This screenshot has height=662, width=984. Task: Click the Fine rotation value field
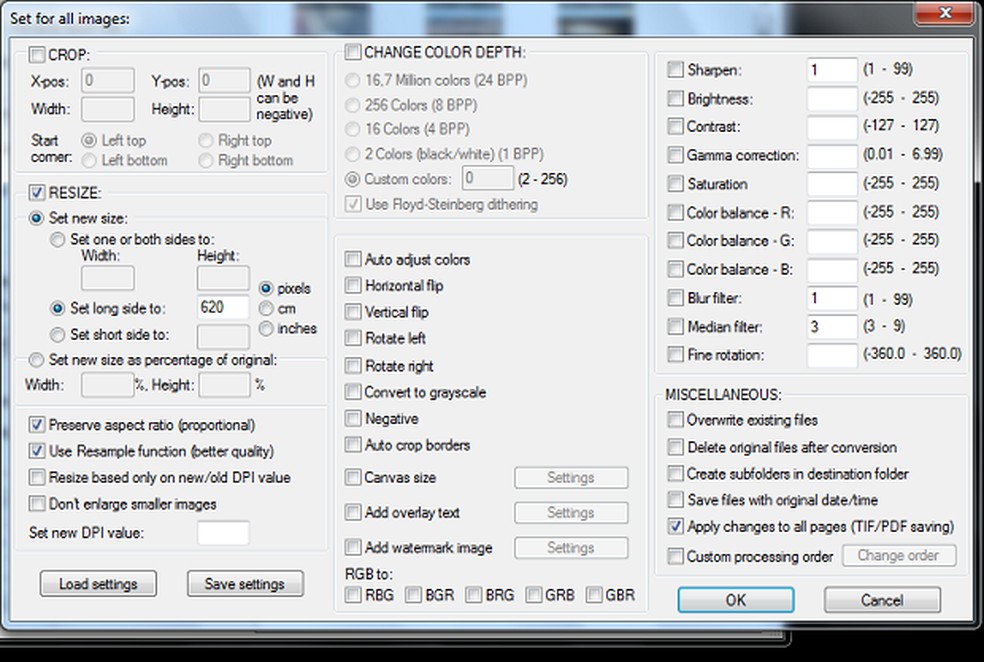[832, 355]
